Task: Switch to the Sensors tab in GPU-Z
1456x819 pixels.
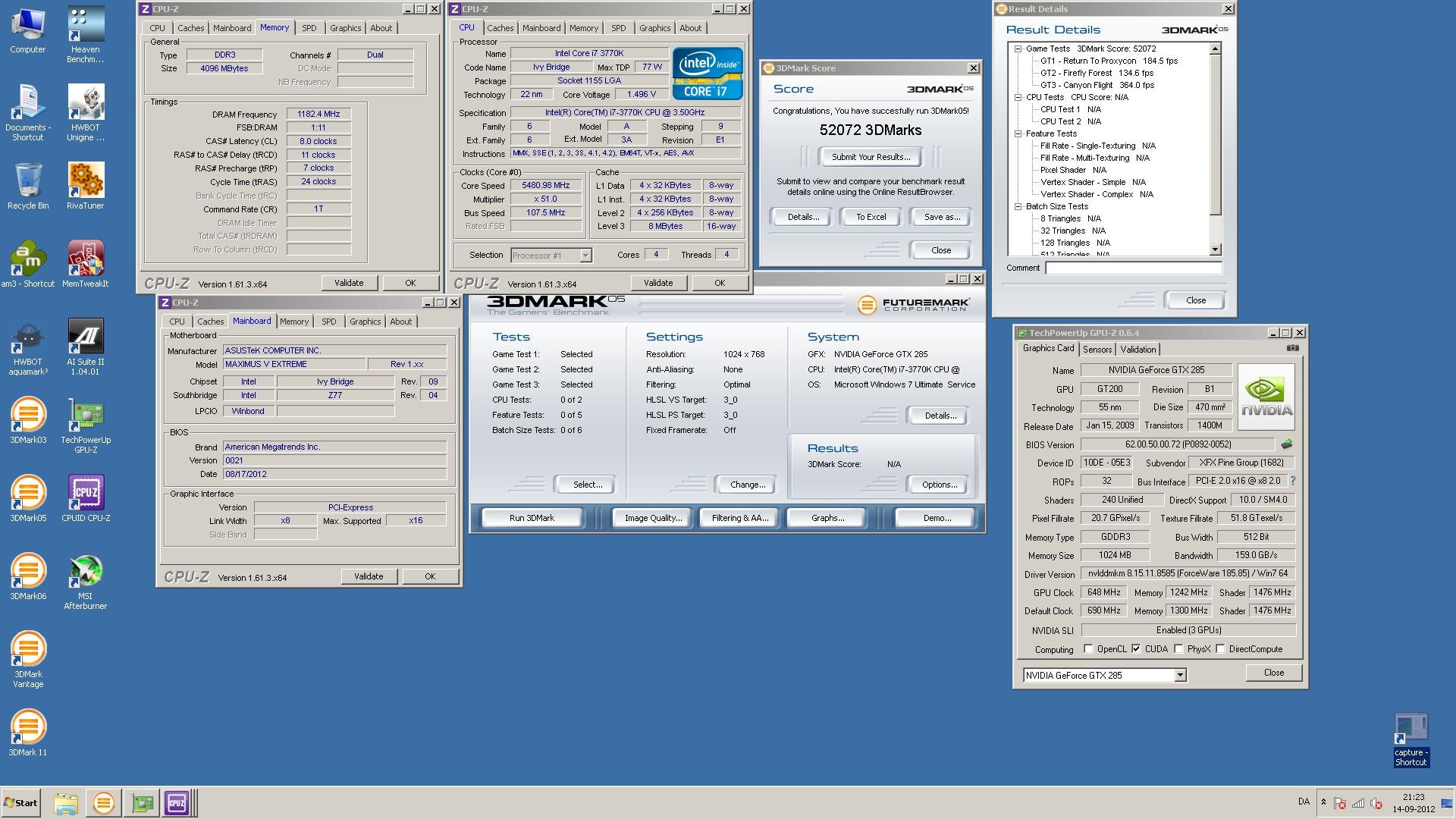Action: [1097, 350]
